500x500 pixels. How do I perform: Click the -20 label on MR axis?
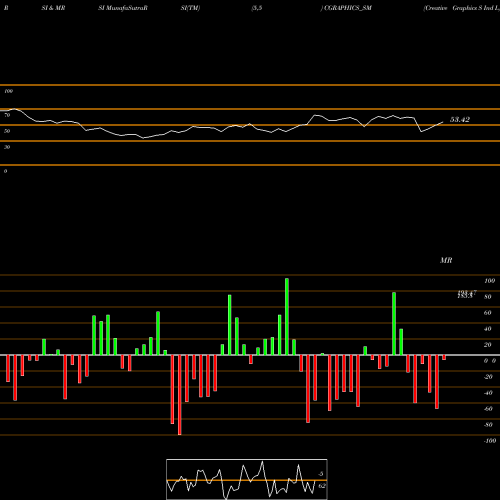(488, 377)
